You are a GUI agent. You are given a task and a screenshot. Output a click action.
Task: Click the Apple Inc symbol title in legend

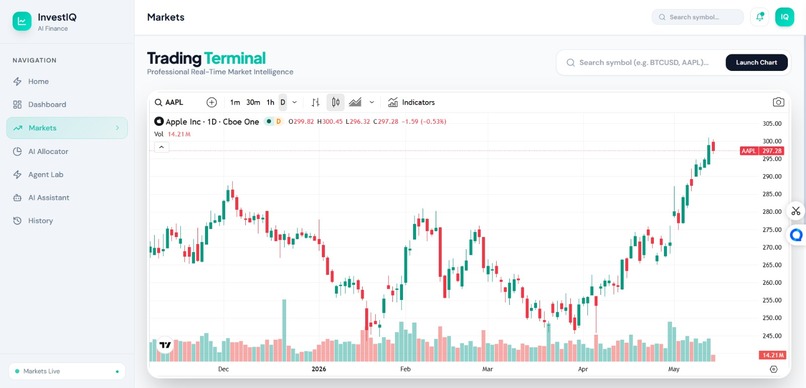click(x=212, y=122)
